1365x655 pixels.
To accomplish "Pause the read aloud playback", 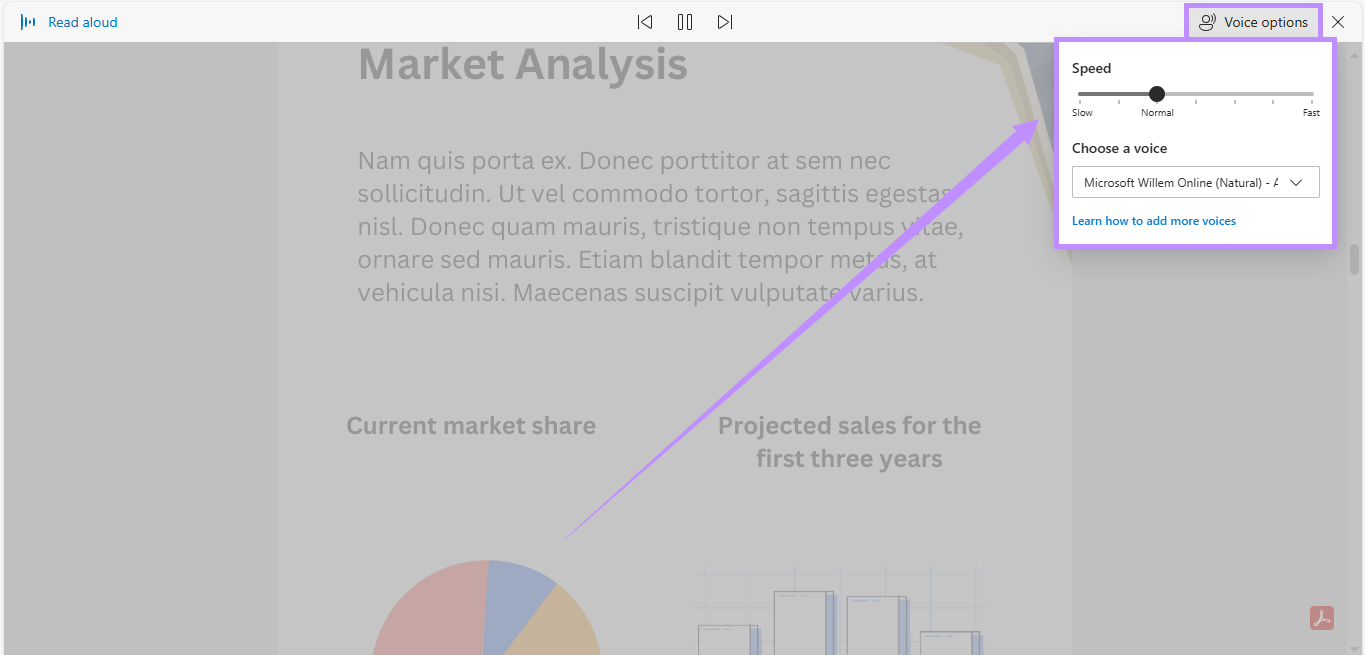I will tap(685, 22).
